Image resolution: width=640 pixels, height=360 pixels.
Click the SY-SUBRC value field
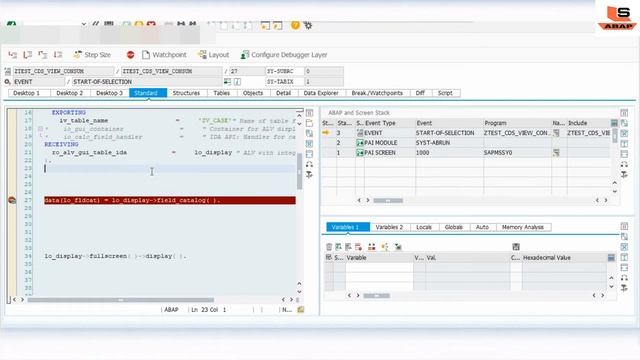pos(324,71)
